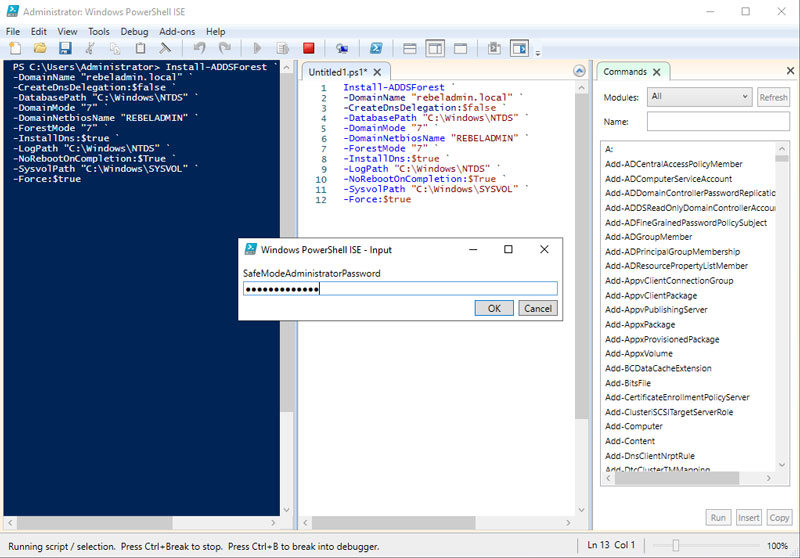Click line 1 Install-ADDSForest in script
The width and height of the screenshot is (800, 558).
(393, 87)
